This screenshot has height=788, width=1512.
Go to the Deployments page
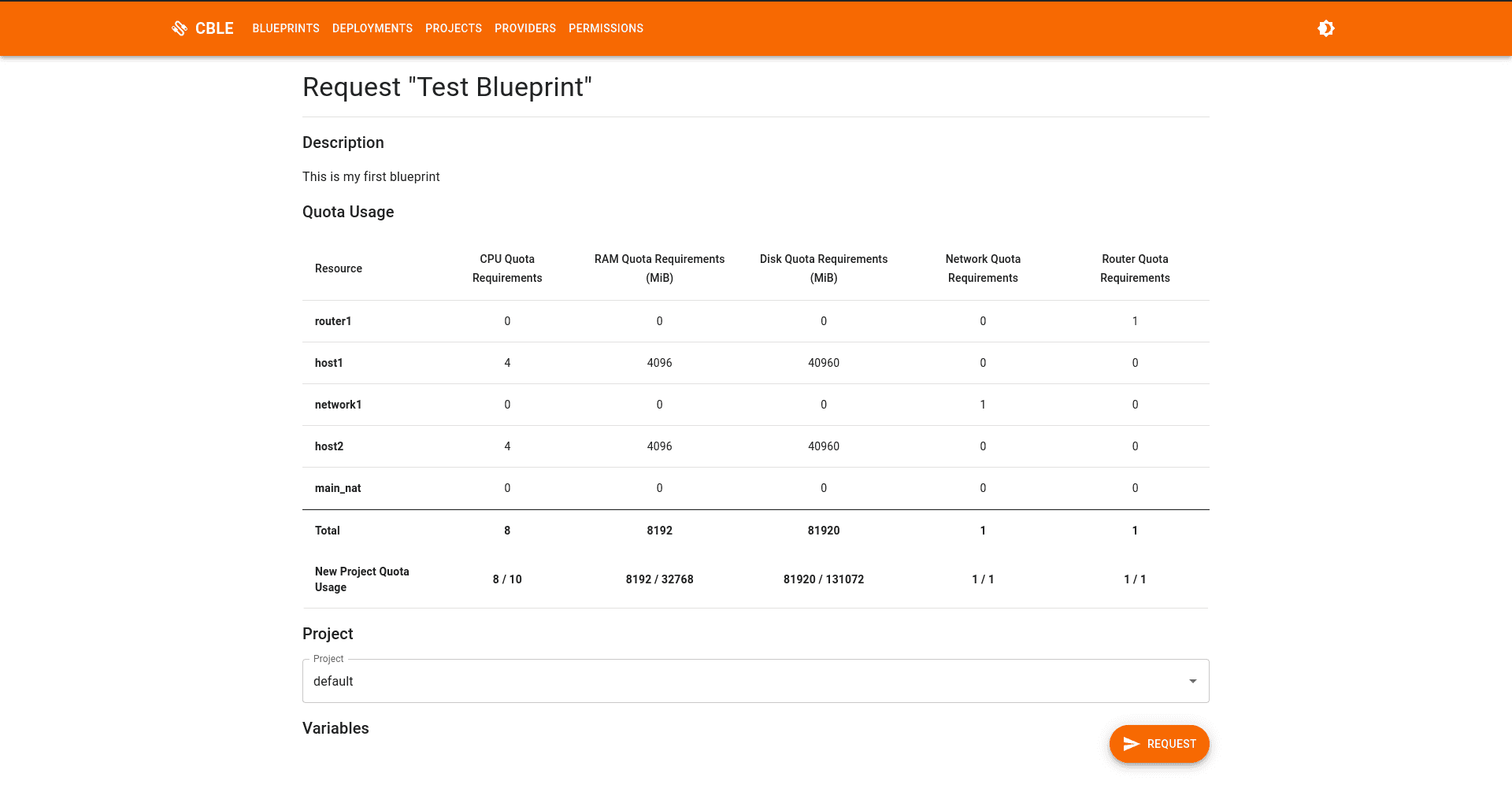tap(372, 28)
